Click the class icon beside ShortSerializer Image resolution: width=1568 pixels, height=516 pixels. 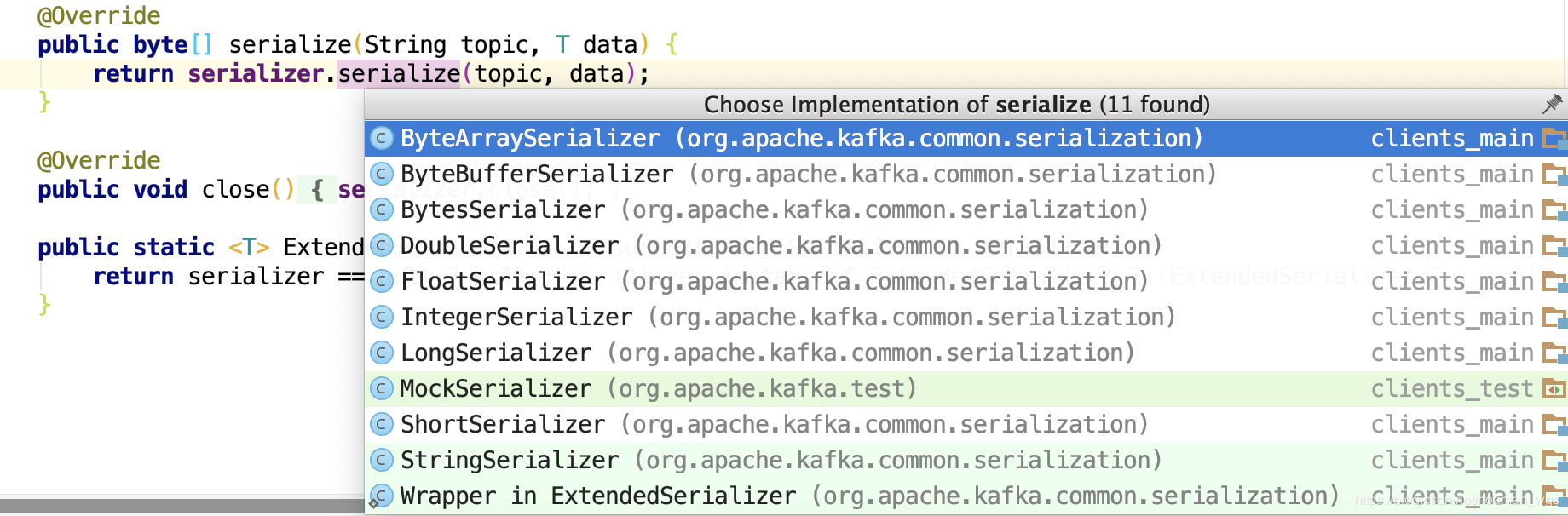pyautogui.click(x=382, y=424)
